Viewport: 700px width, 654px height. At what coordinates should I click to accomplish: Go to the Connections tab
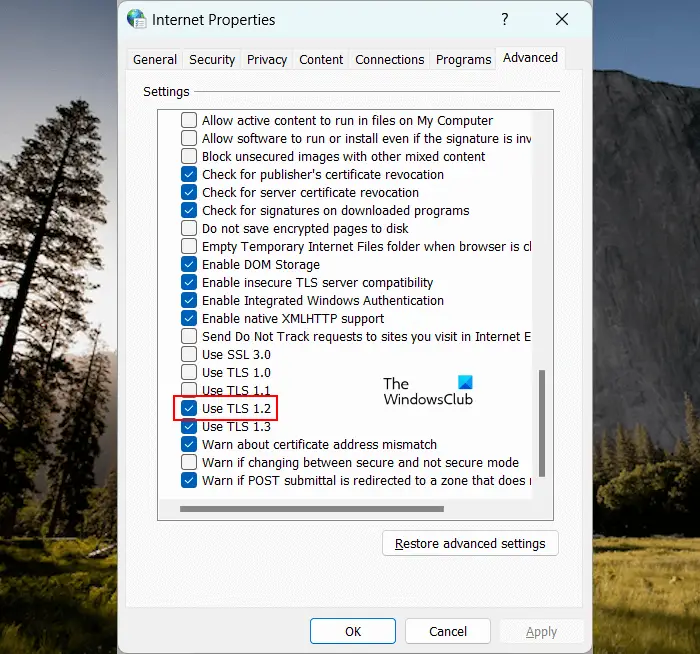390,59
